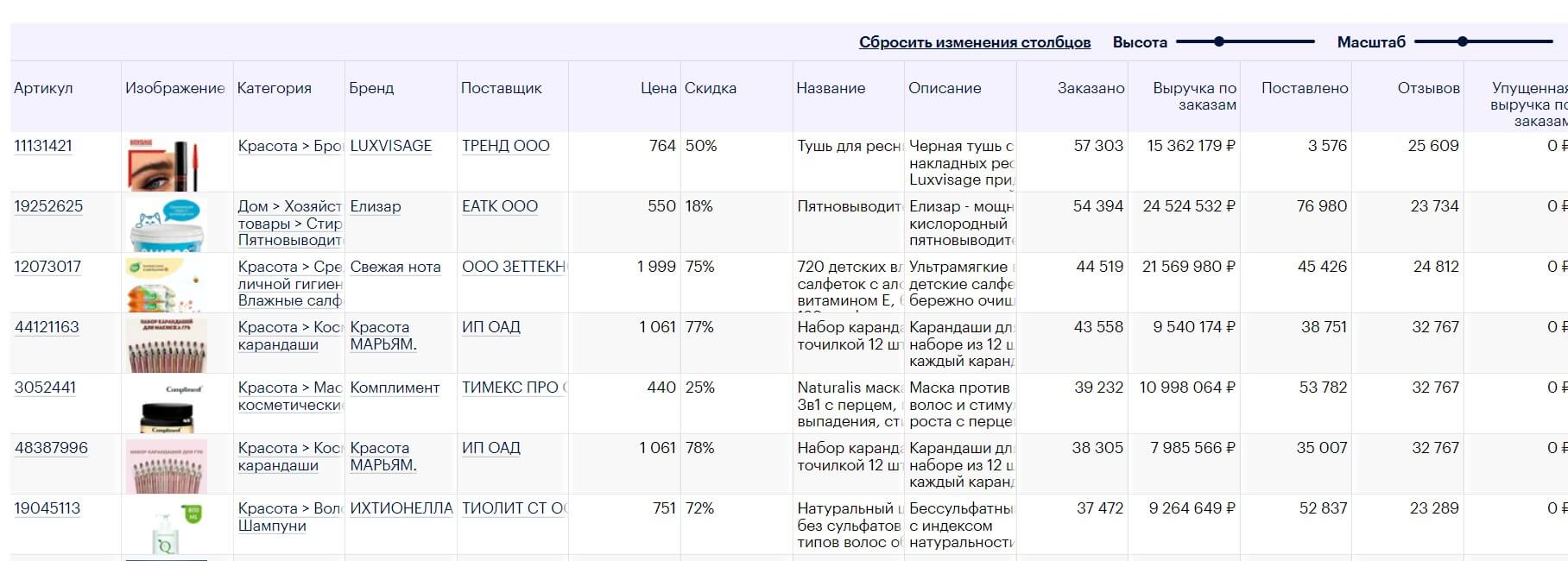Sort by Выручка по заказам header
The width and height of the screenshot is (1568, 561).
pyautogui.click(x=1194, y=96)
